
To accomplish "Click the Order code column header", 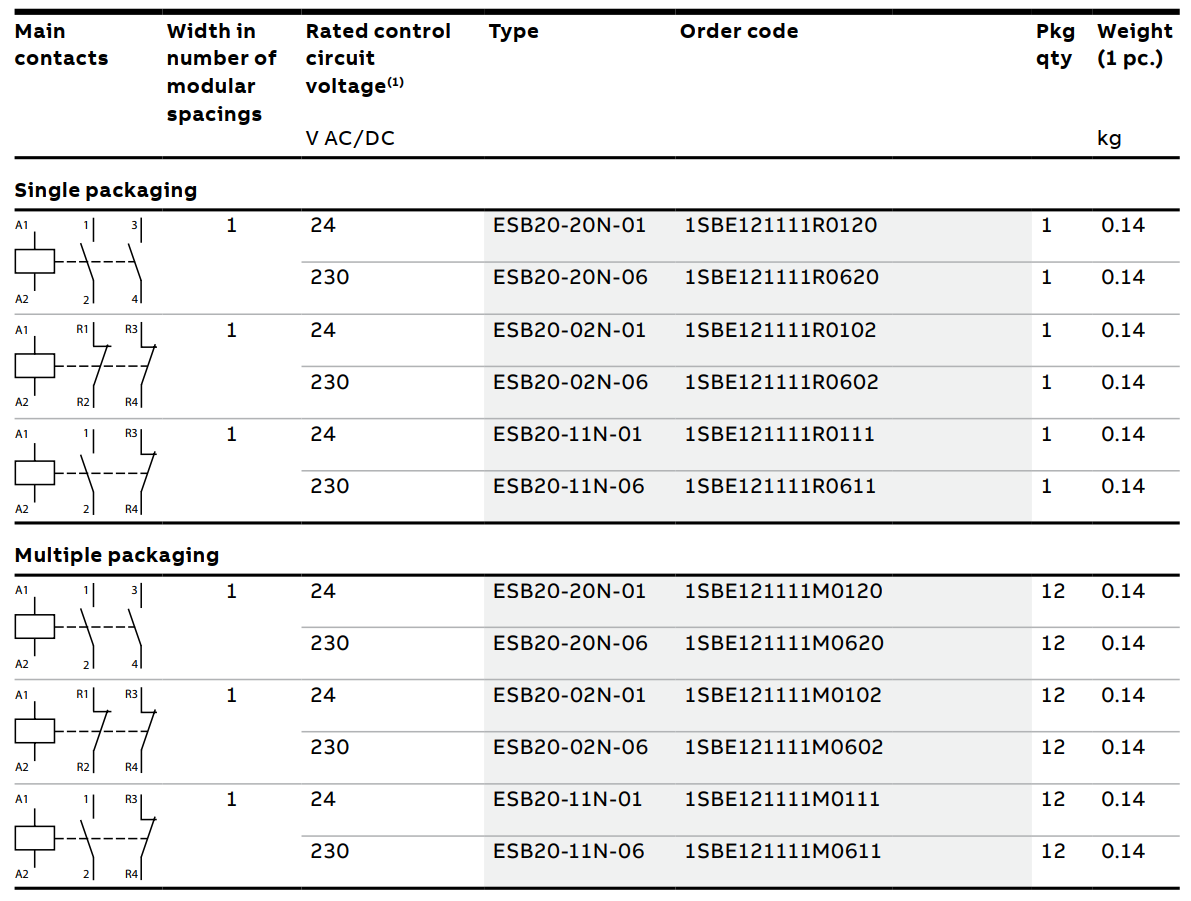I will click(x=739, y=31).
